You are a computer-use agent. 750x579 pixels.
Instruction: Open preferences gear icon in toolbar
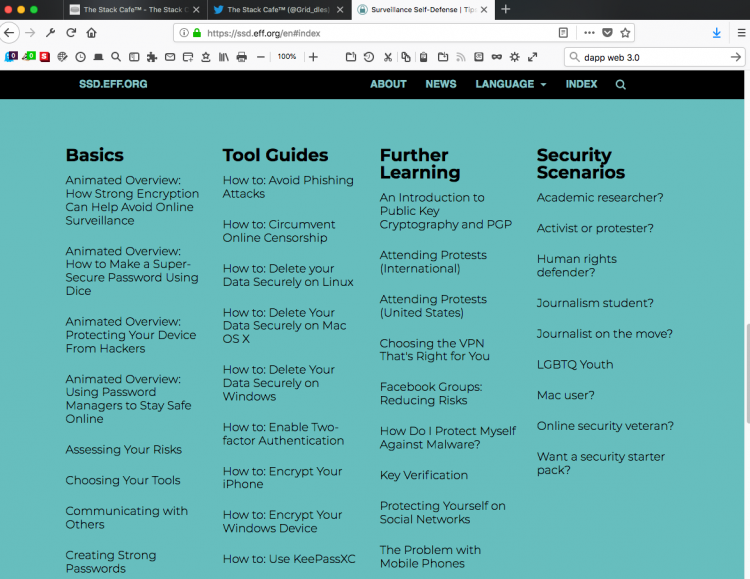[x=515, y=57]
